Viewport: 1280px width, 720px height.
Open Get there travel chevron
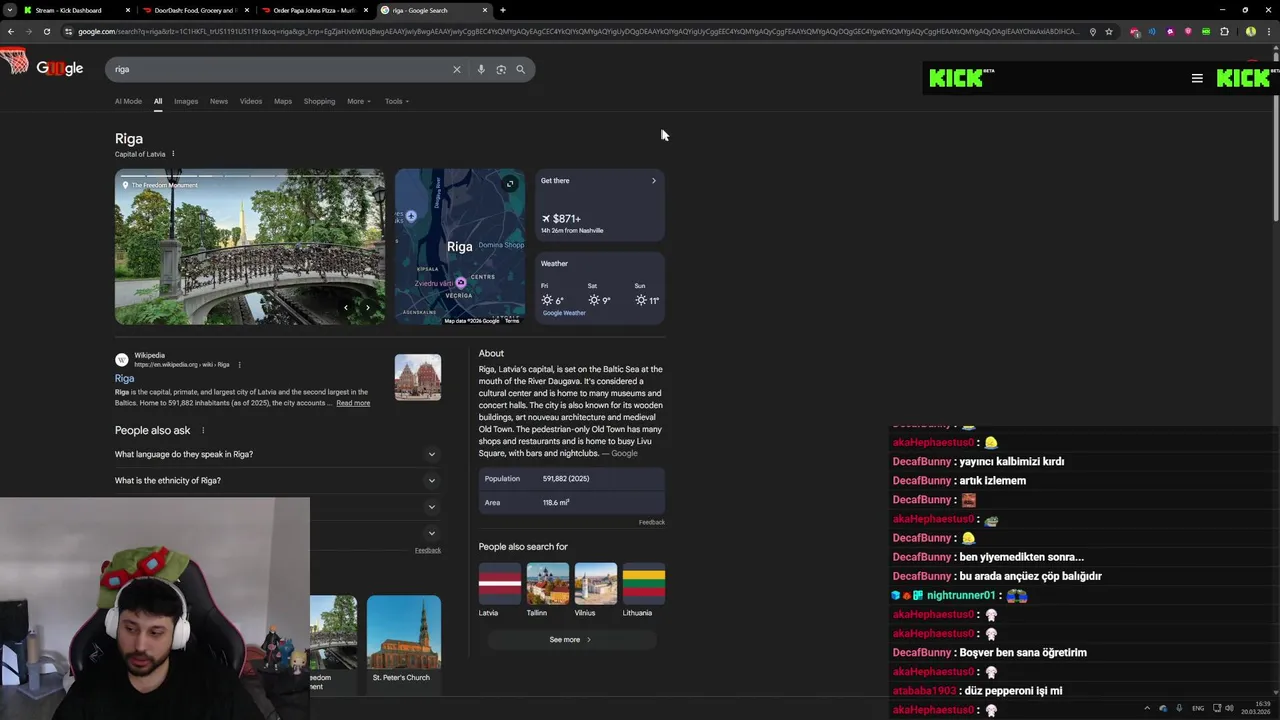[x=654, y=181]
